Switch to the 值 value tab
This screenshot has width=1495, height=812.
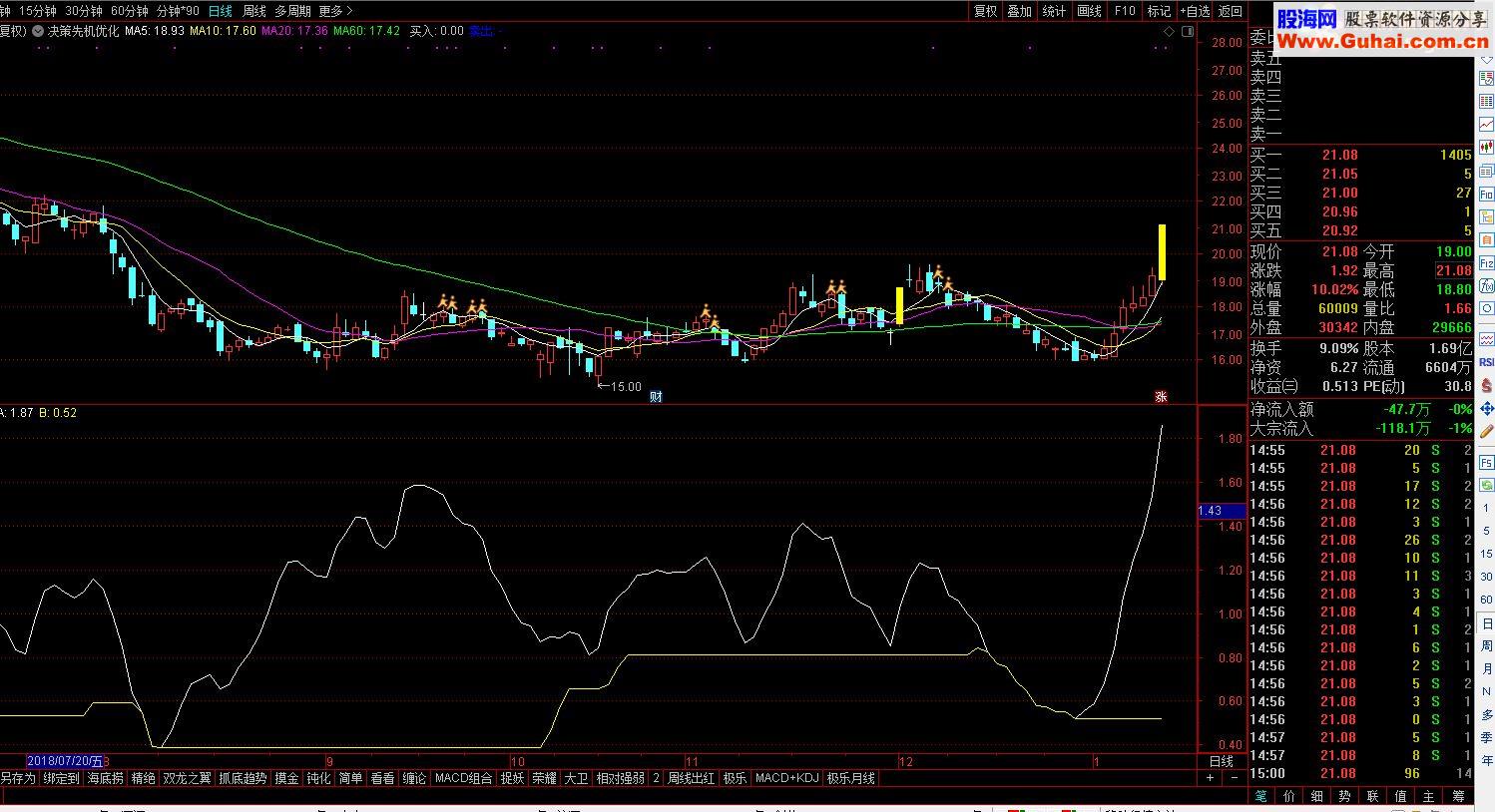[x=1401, y=796]
